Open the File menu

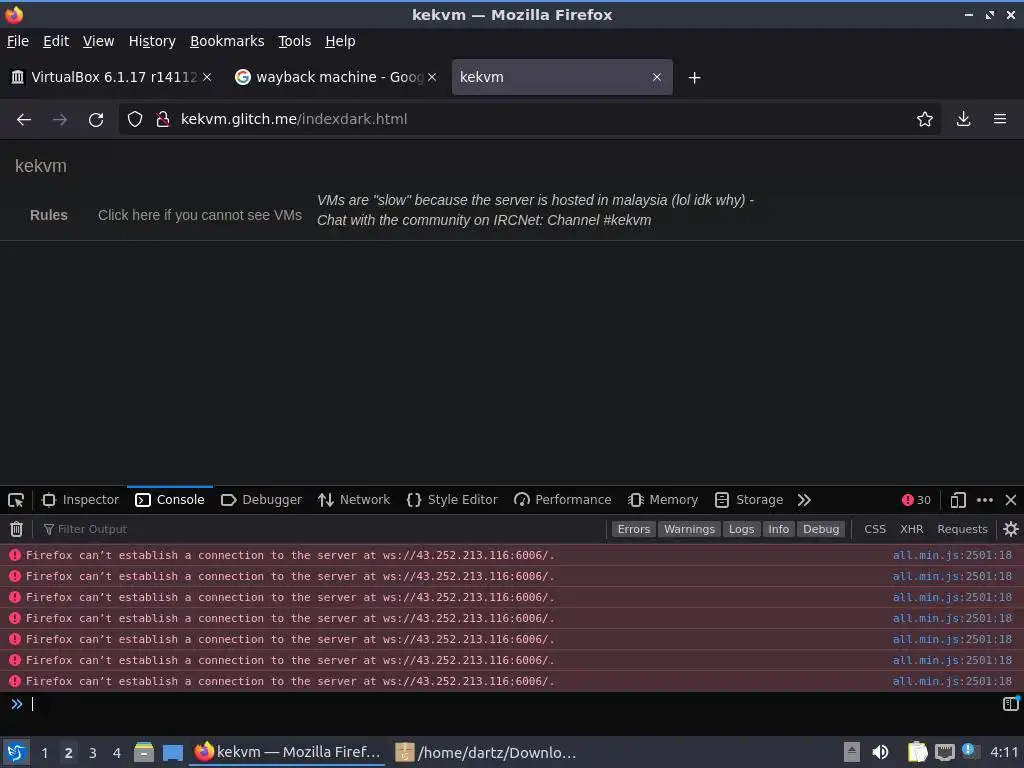pos(18,41)
